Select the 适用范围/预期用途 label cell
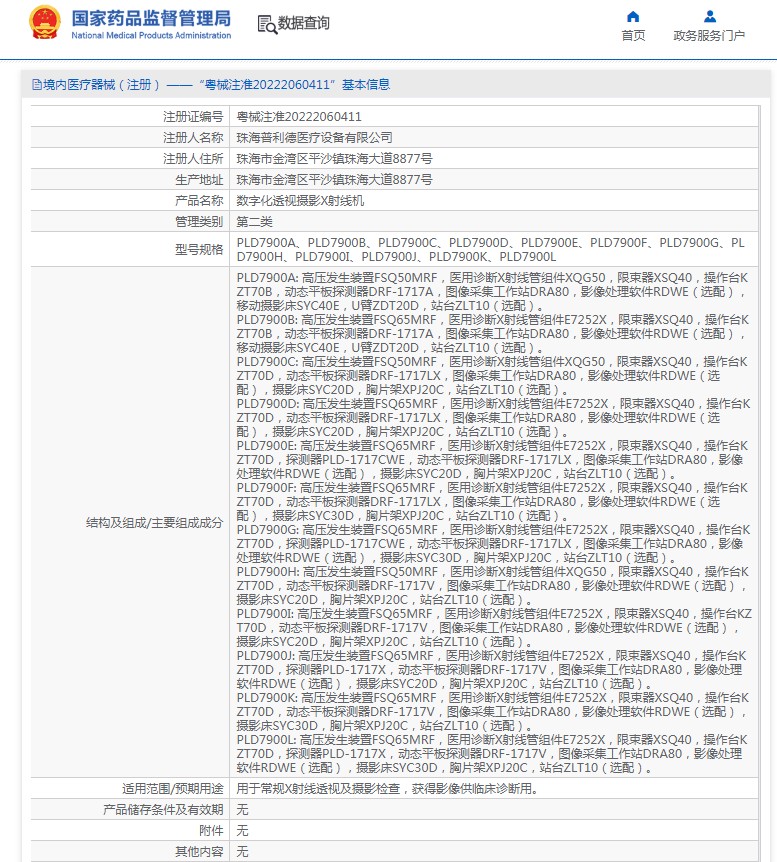This screenshot has height=862, width=777. click(x=130, y=789)
